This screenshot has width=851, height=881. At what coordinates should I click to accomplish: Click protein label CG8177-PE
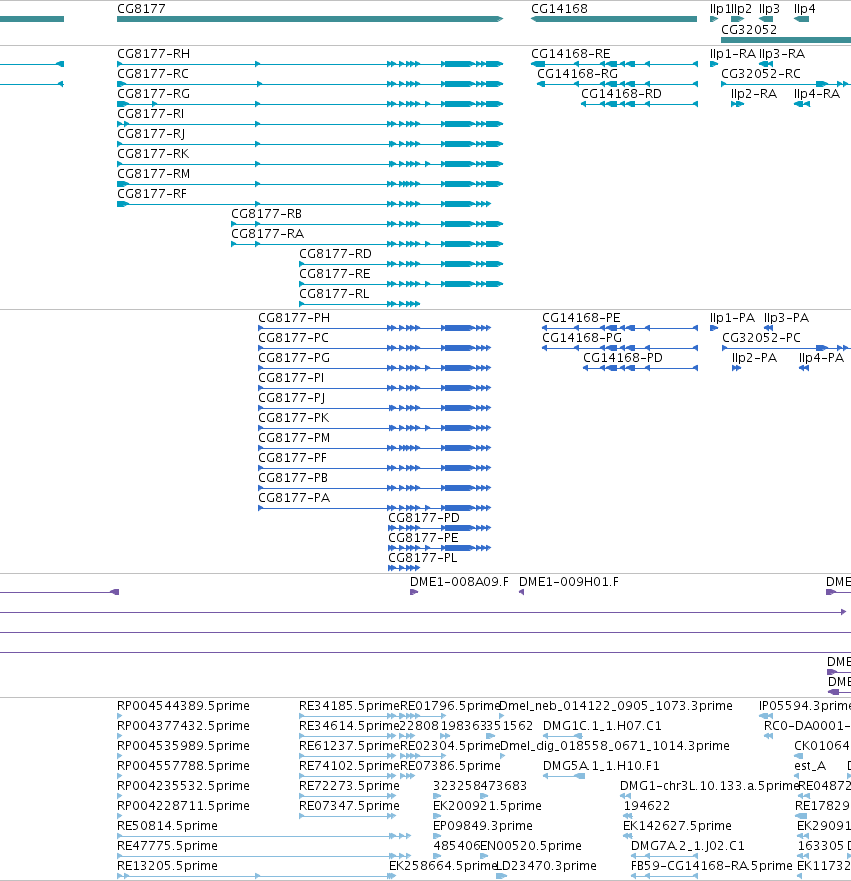(x=423, y=538)
